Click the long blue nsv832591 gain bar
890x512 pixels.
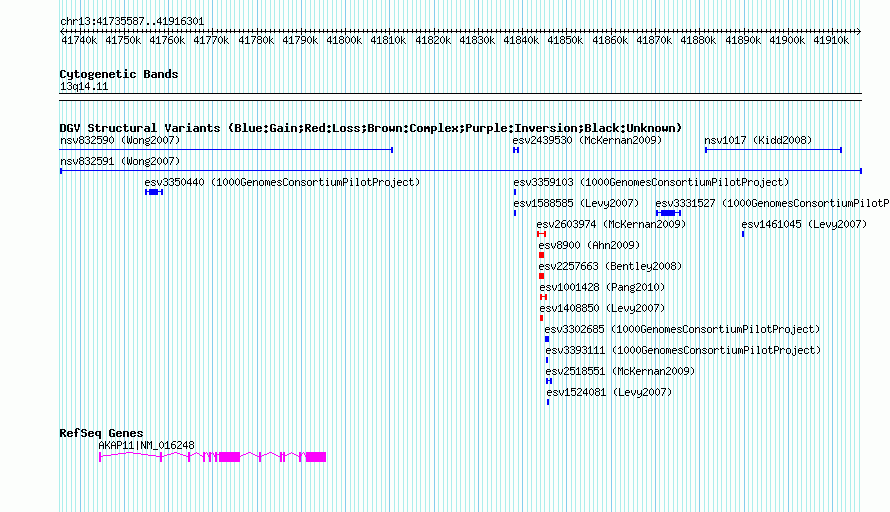pyautogui.click(x=461, y=171)
